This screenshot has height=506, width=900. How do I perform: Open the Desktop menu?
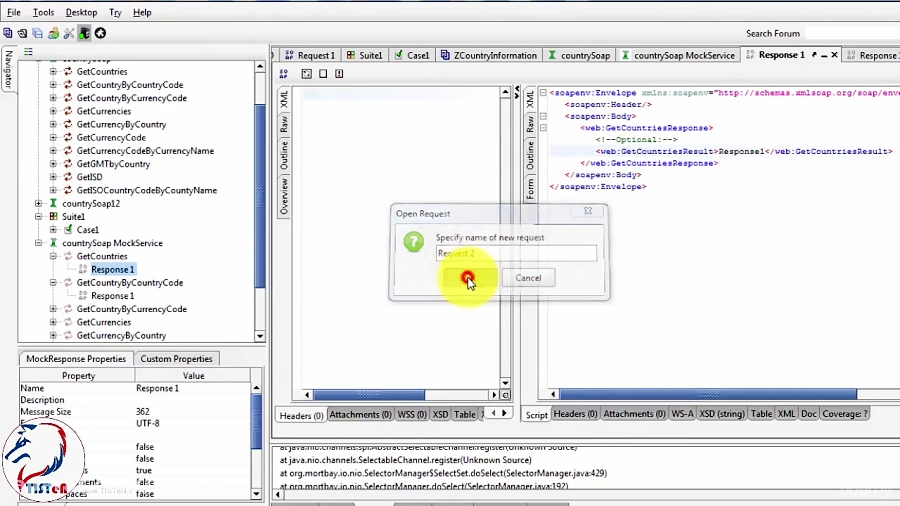pos(82,12)
